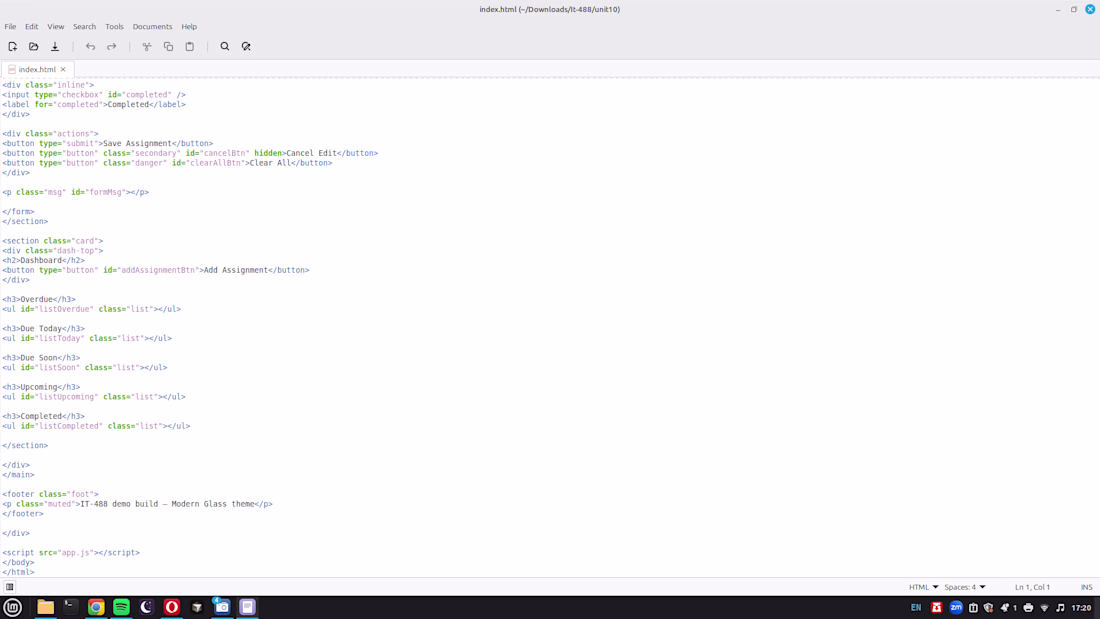Click the 'IT-488 demo build' paragraph line
The height and width of the screenshot is (619, 1100).
click(138, 504)
